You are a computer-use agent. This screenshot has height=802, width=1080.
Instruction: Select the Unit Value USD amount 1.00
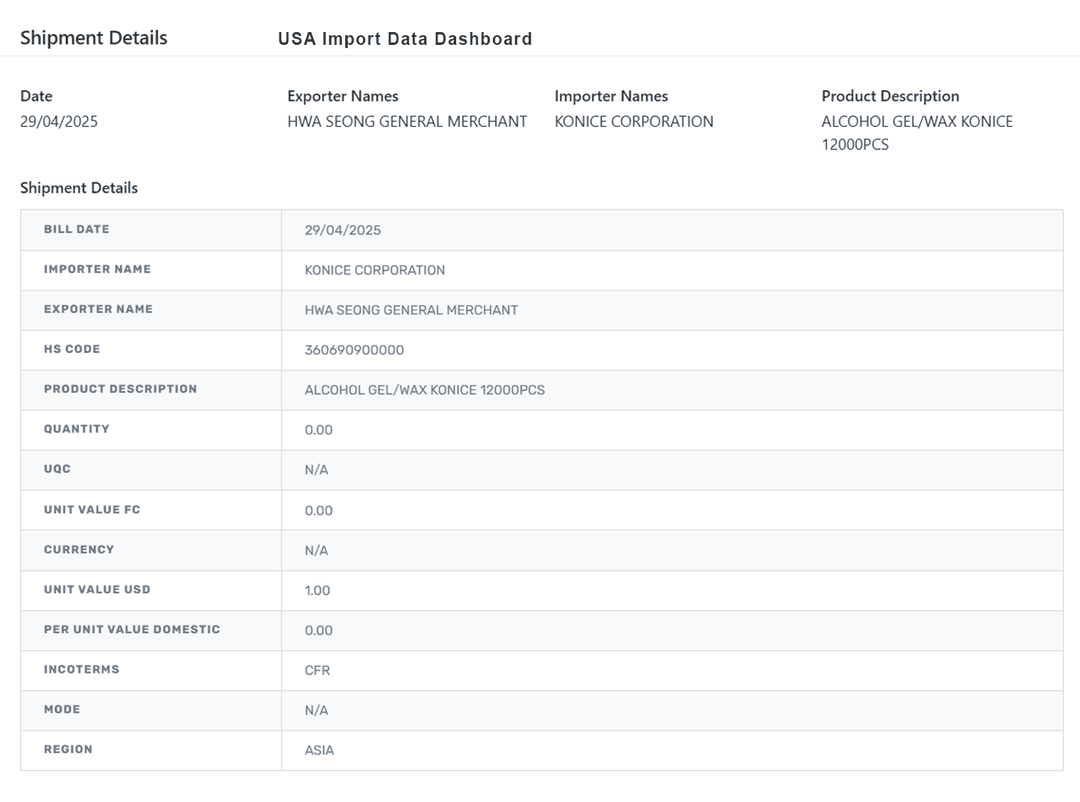pos(317,590)
